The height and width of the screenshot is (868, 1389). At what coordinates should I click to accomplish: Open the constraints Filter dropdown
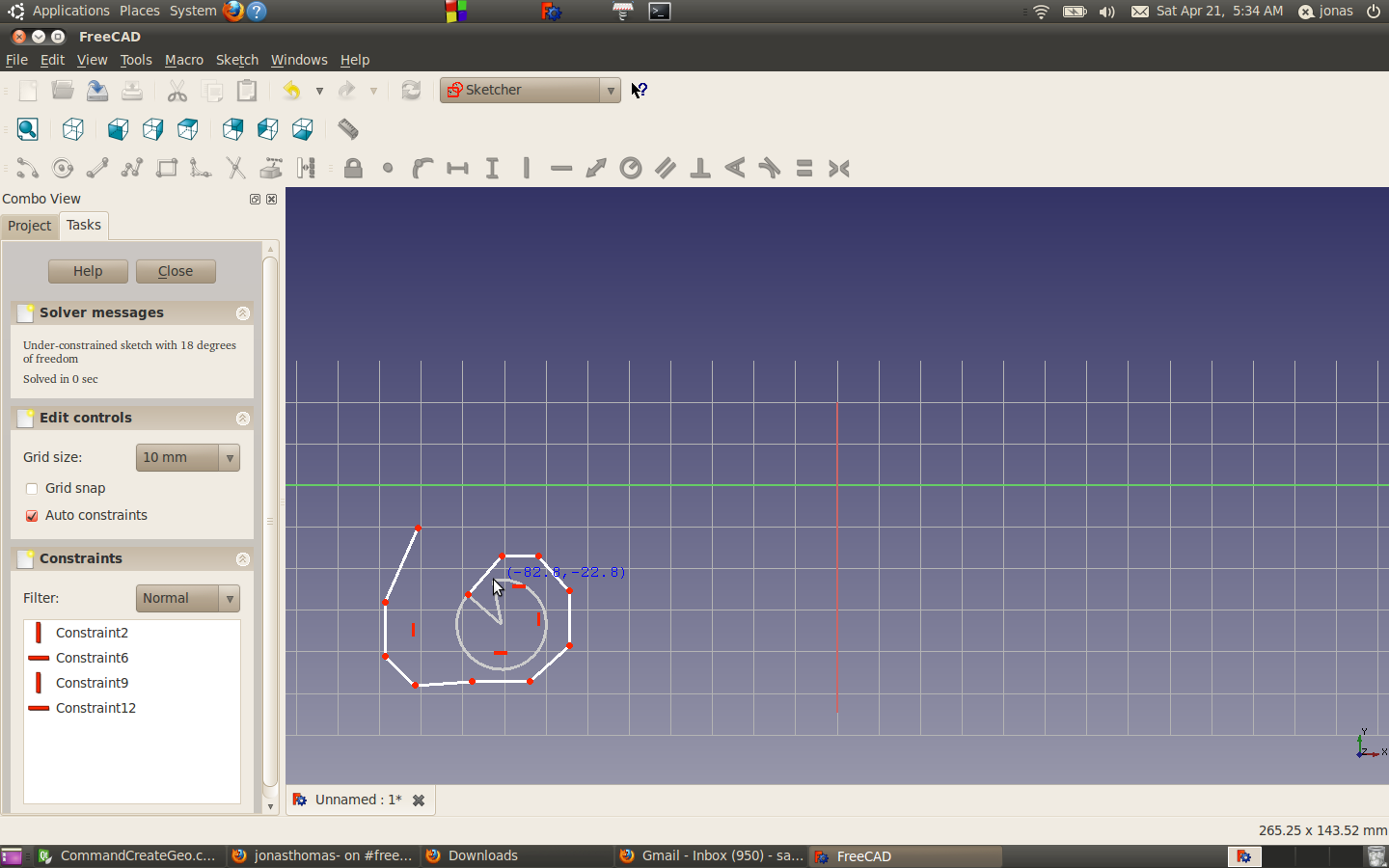click(x=188, y=599)
